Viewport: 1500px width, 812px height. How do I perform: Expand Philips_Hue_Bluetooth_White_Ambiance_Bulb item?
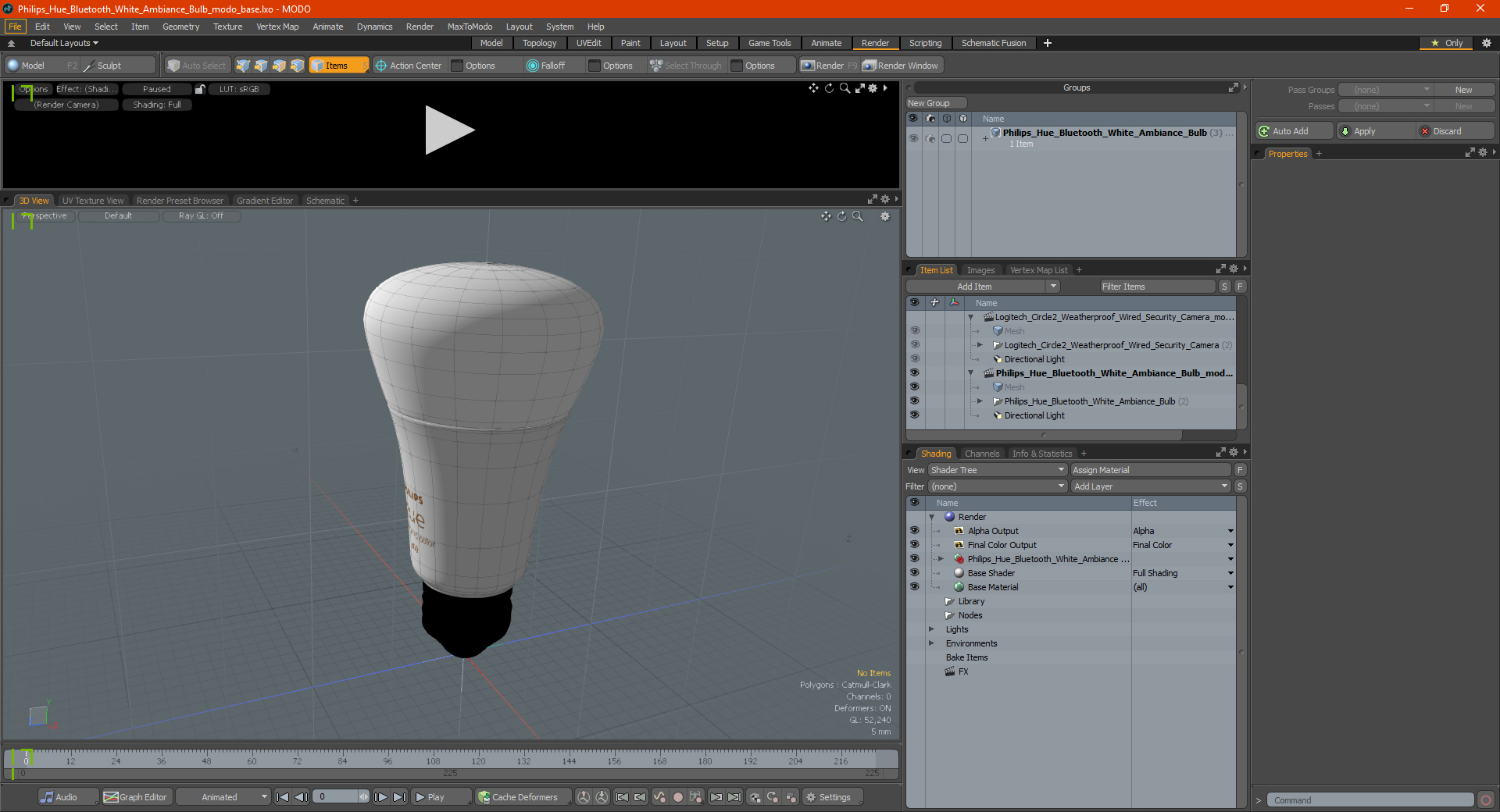coord(980,401)
